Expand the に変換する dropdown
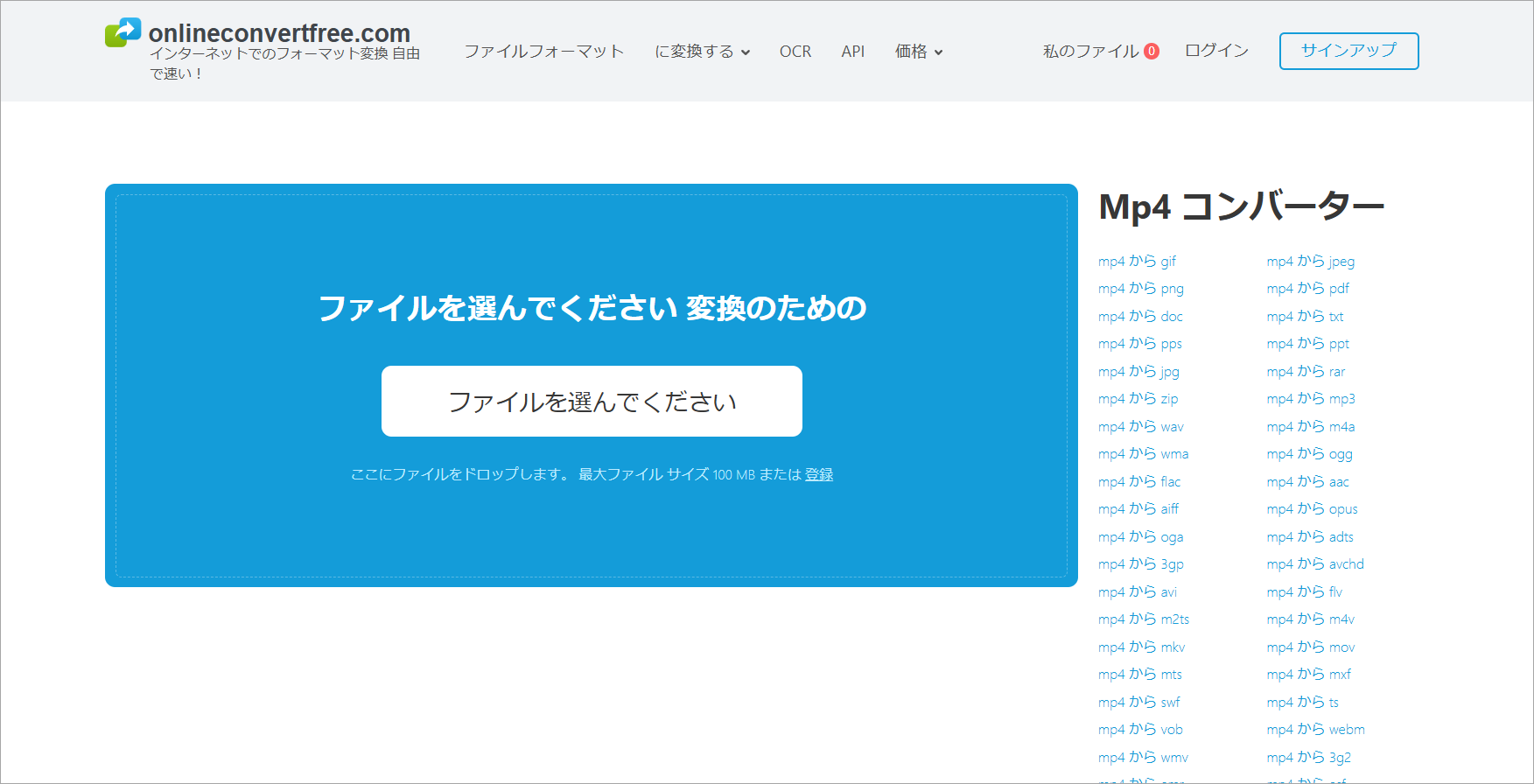Viewport: 1534px width, 784px height. 703,52
